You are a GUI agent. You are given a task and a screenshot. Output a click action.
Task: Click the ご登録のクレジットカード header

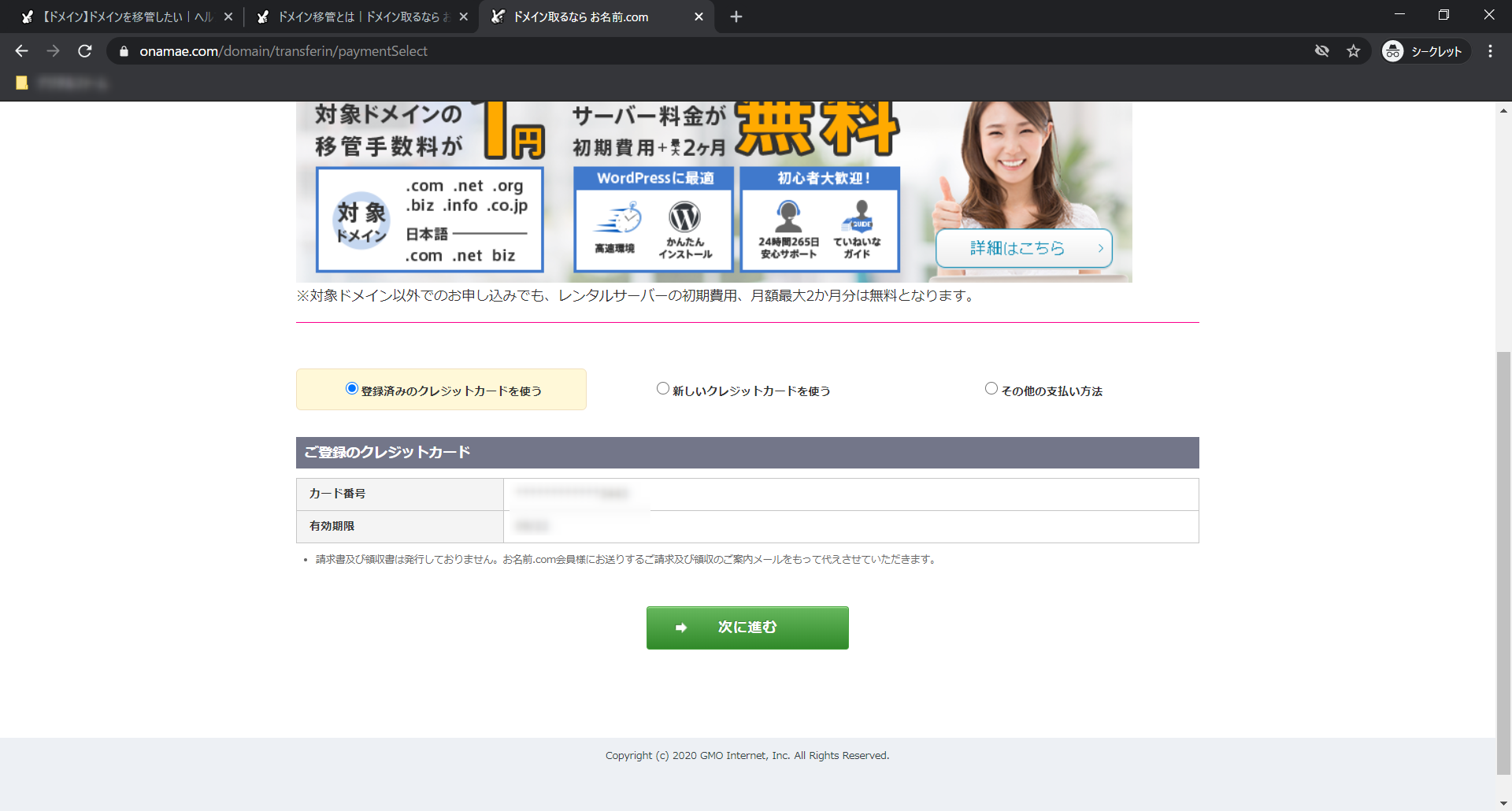tap(747, 453)
